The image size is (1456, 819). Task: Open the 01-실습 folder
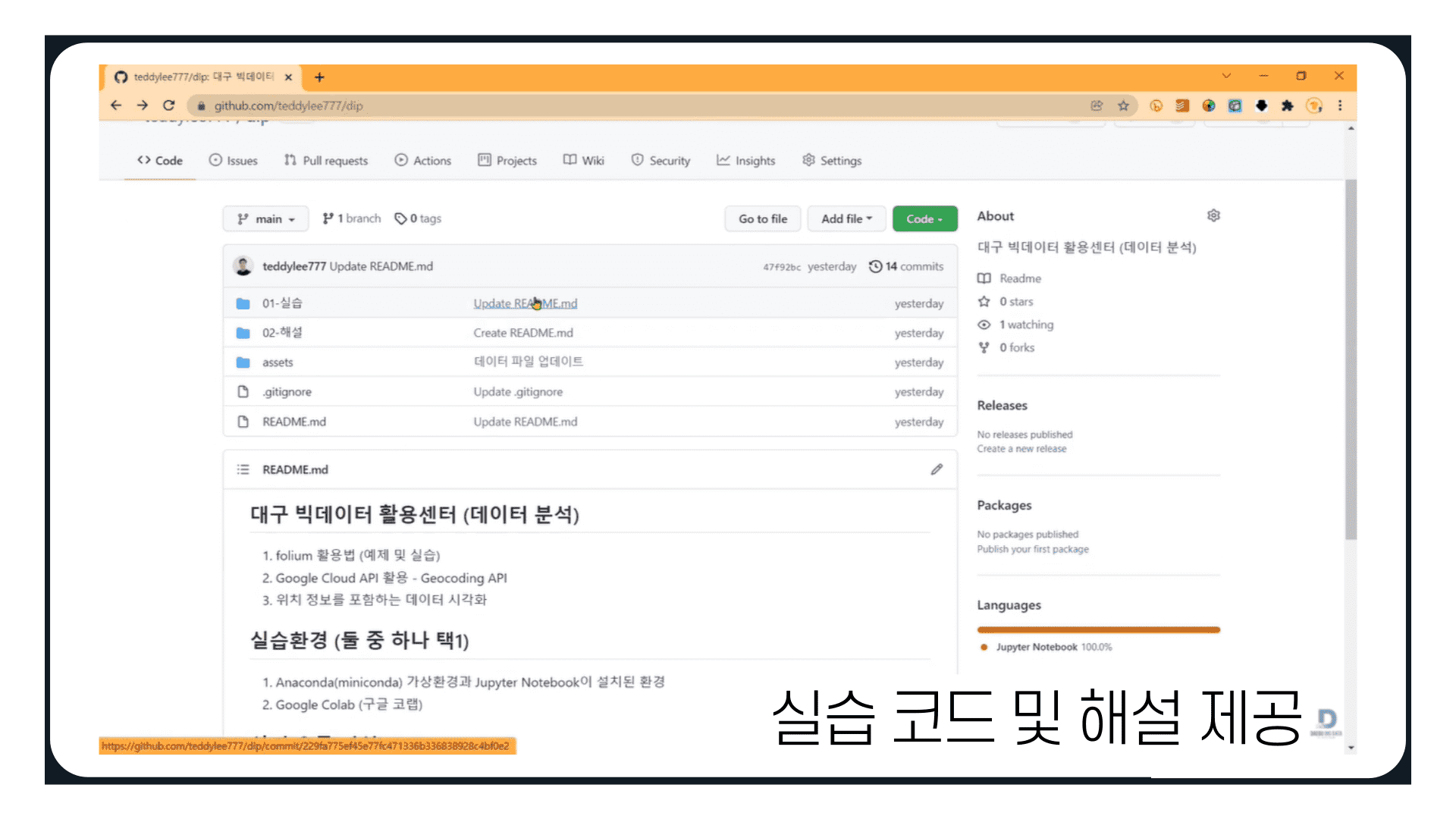coord(282,303)
